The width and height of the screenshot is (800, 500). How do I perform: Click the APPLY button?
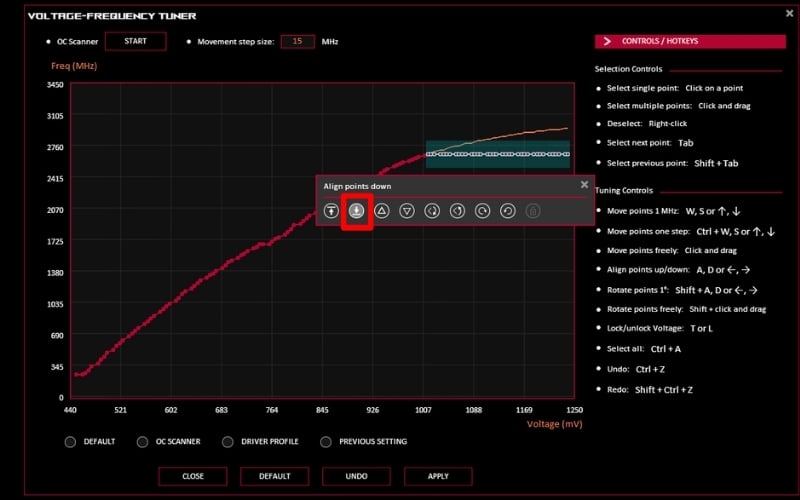coord(438,476)
